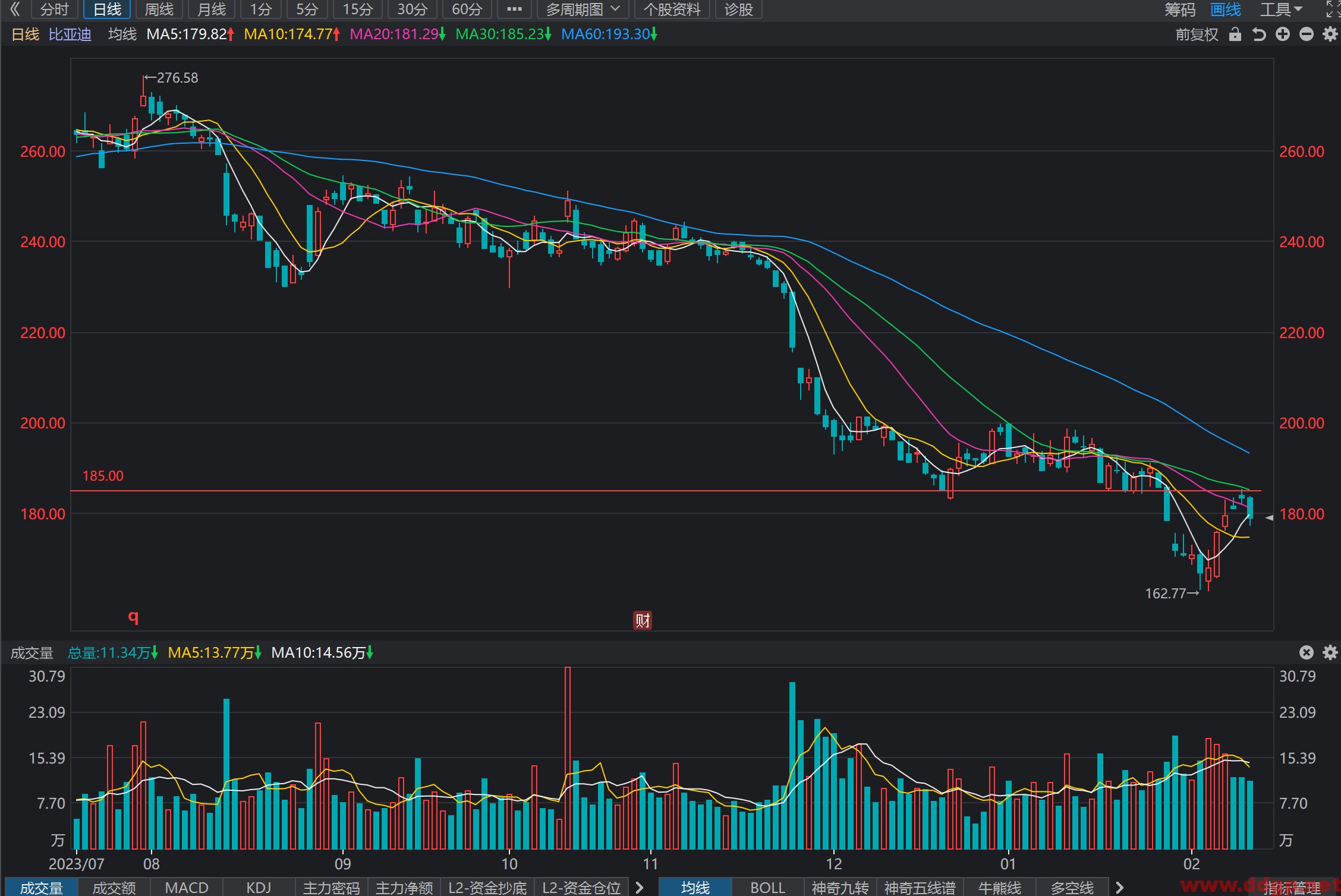Select the MACD indicator tab
1341x896 pixels.
tap(187, 887)
